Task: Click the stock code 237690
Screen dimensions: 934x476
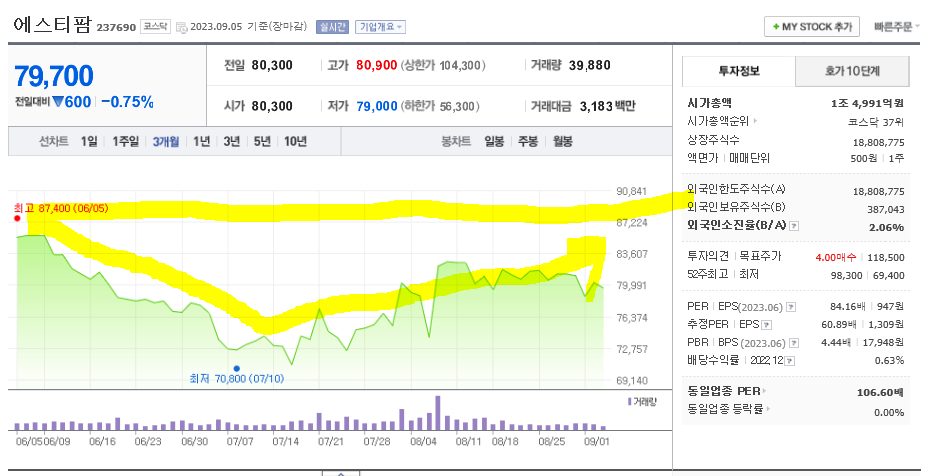Action: coord(116,27)
